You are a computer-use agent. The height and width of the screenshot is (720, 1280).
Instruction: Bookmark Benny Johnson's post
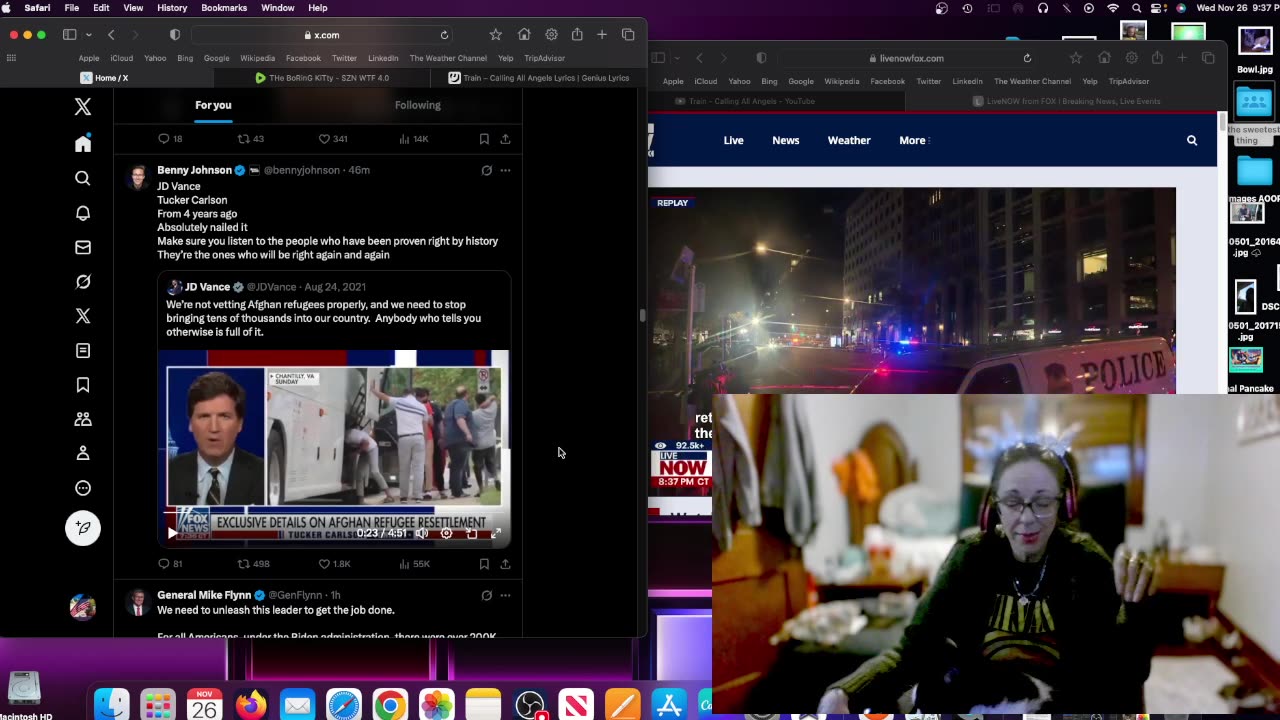tap(484, 564)
